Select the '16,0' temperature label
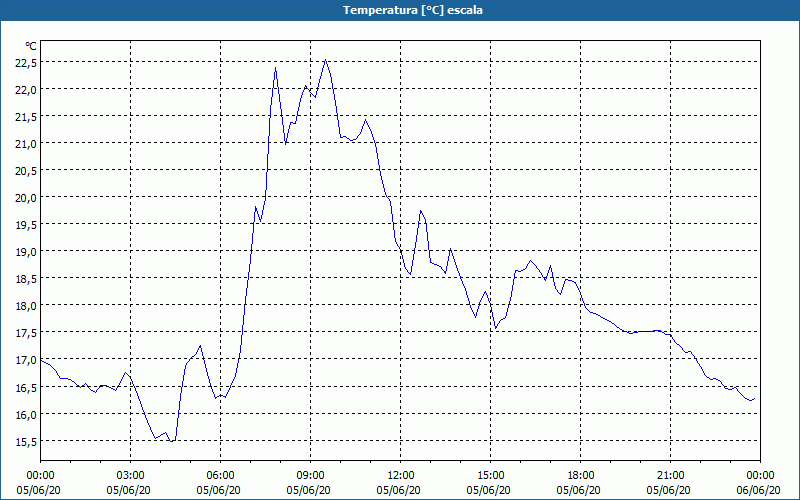 point(26,414)
